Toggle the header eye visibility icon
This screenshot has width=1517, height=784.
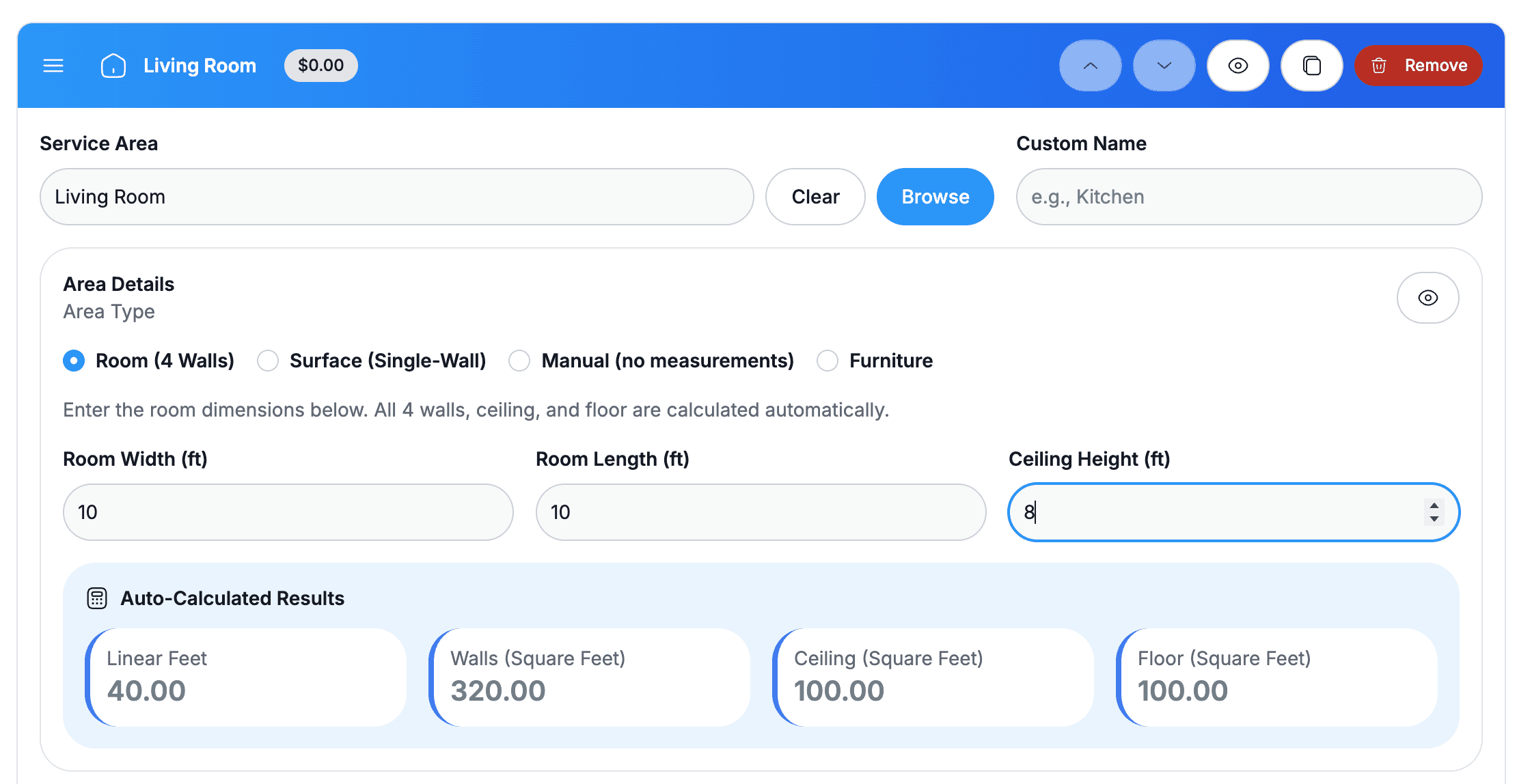(1238, 66)
